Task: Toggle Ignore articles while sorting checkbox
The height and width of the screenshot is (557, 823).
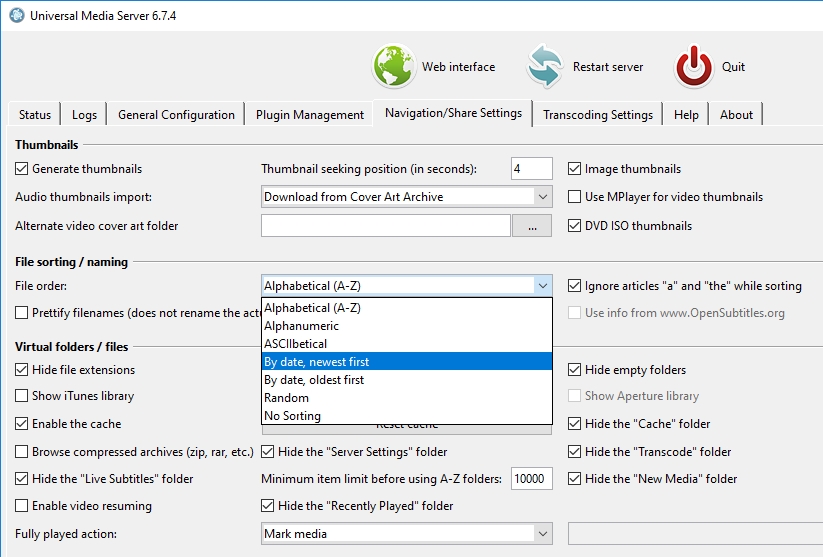Action: (575, 286)
